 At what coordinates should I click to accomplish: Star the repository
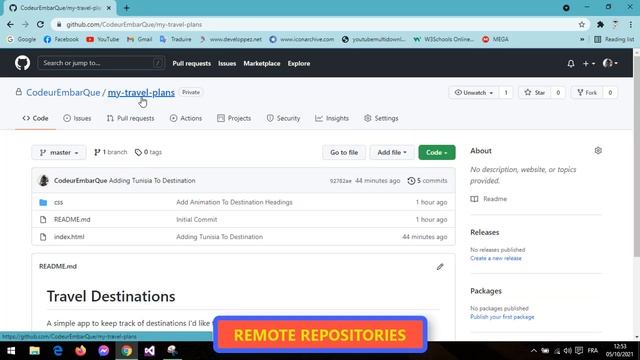(x=535, y=93)
